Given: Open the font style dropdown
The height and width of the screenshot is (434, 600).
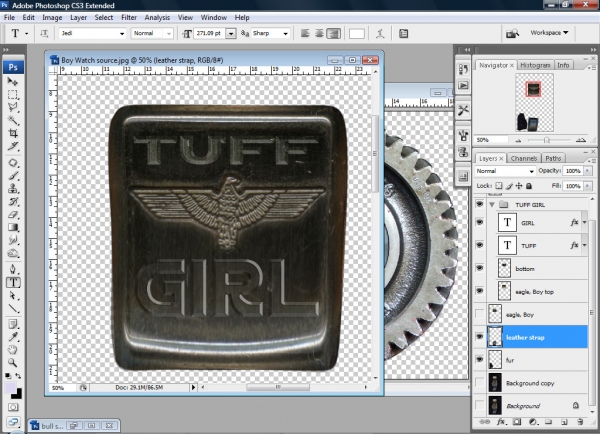Looking at the screenshot, I should coord(168,34).
